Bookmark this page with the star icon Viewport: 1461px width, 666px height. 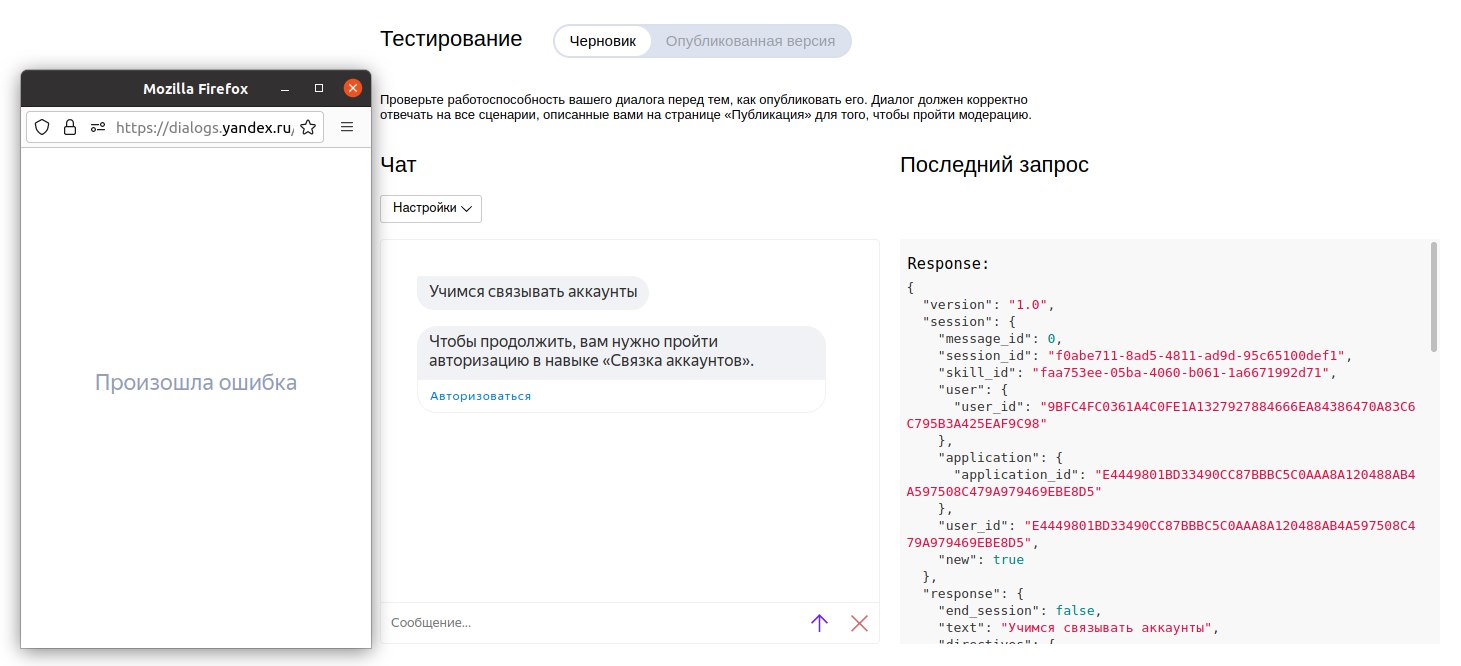pos(308,127)
